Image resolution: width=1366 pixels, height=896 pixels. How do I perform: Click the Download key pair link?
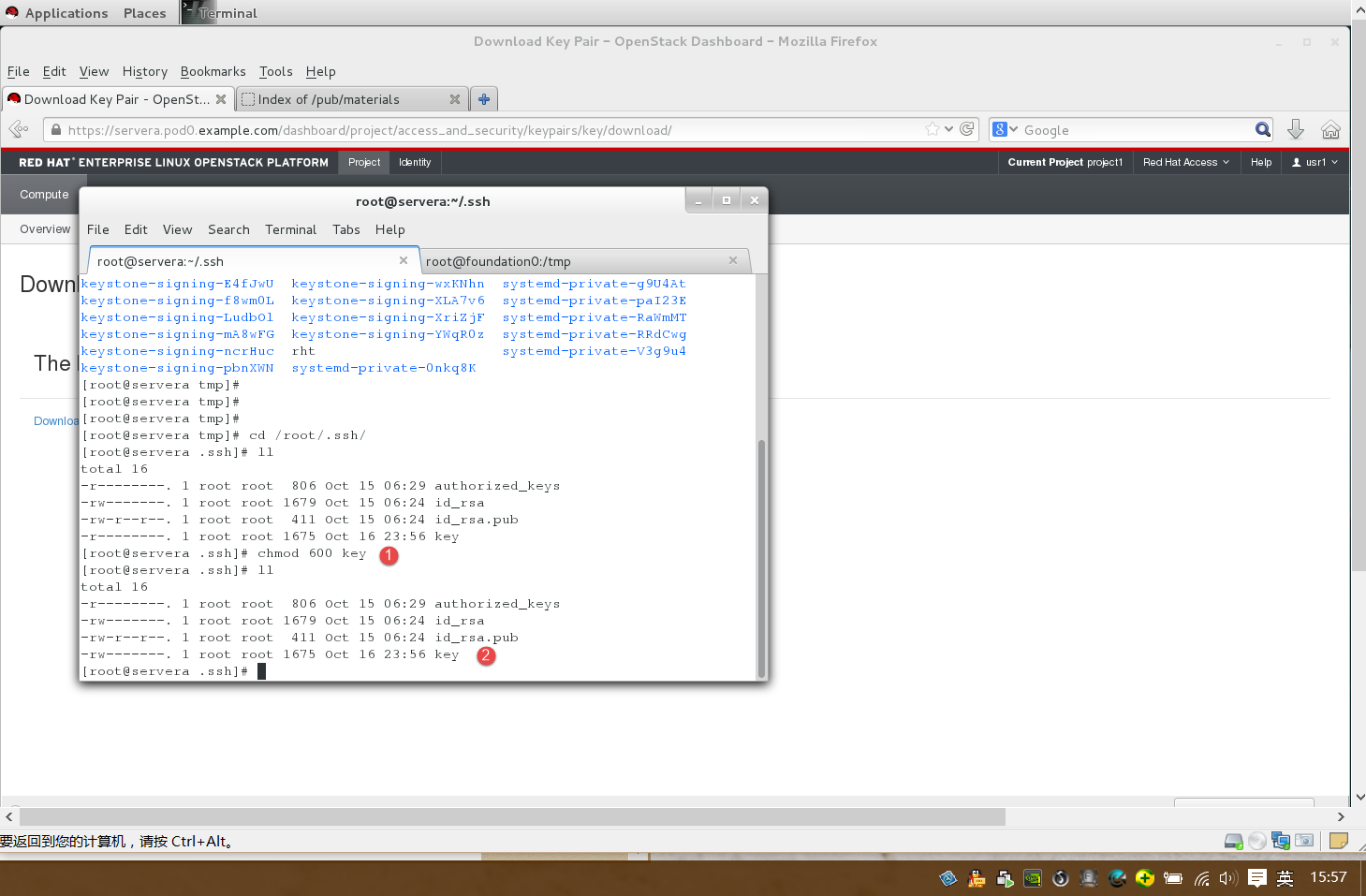pyautogui.click(x=56, y=421)
